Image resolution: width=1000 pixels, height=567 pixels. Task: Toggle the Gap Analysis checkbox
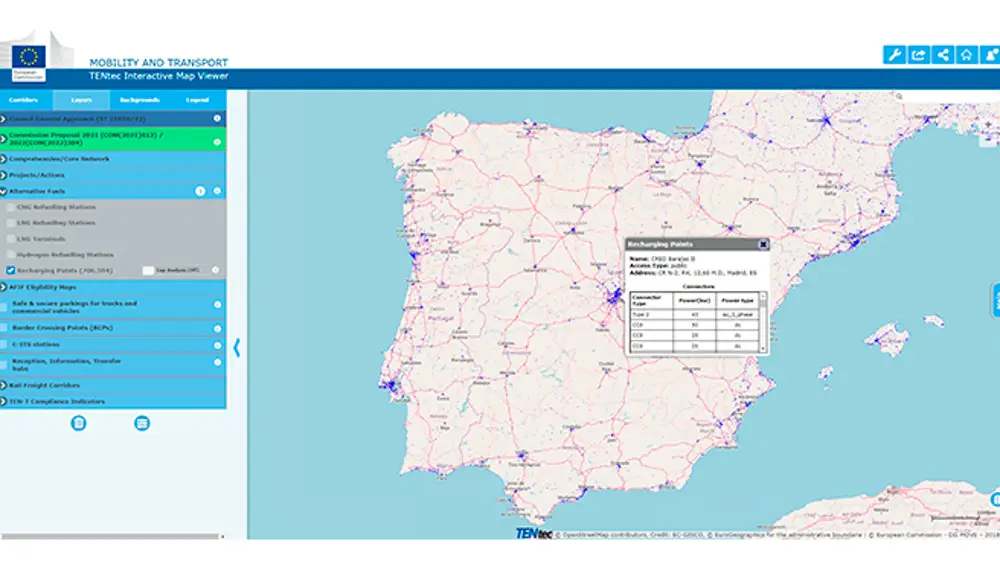pos(148,270)
